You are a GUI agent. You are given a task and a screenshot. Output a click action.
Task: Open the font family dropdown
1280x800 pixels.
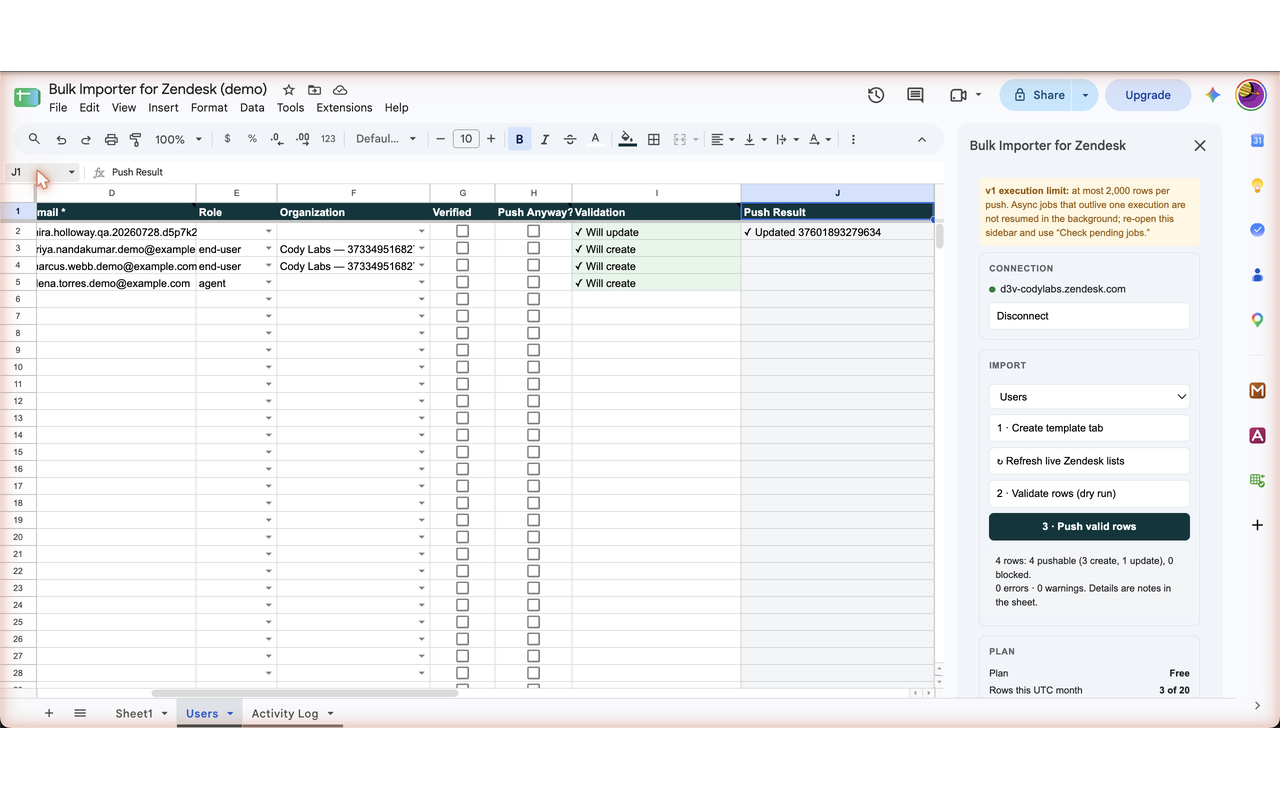[x=386, y=139]
